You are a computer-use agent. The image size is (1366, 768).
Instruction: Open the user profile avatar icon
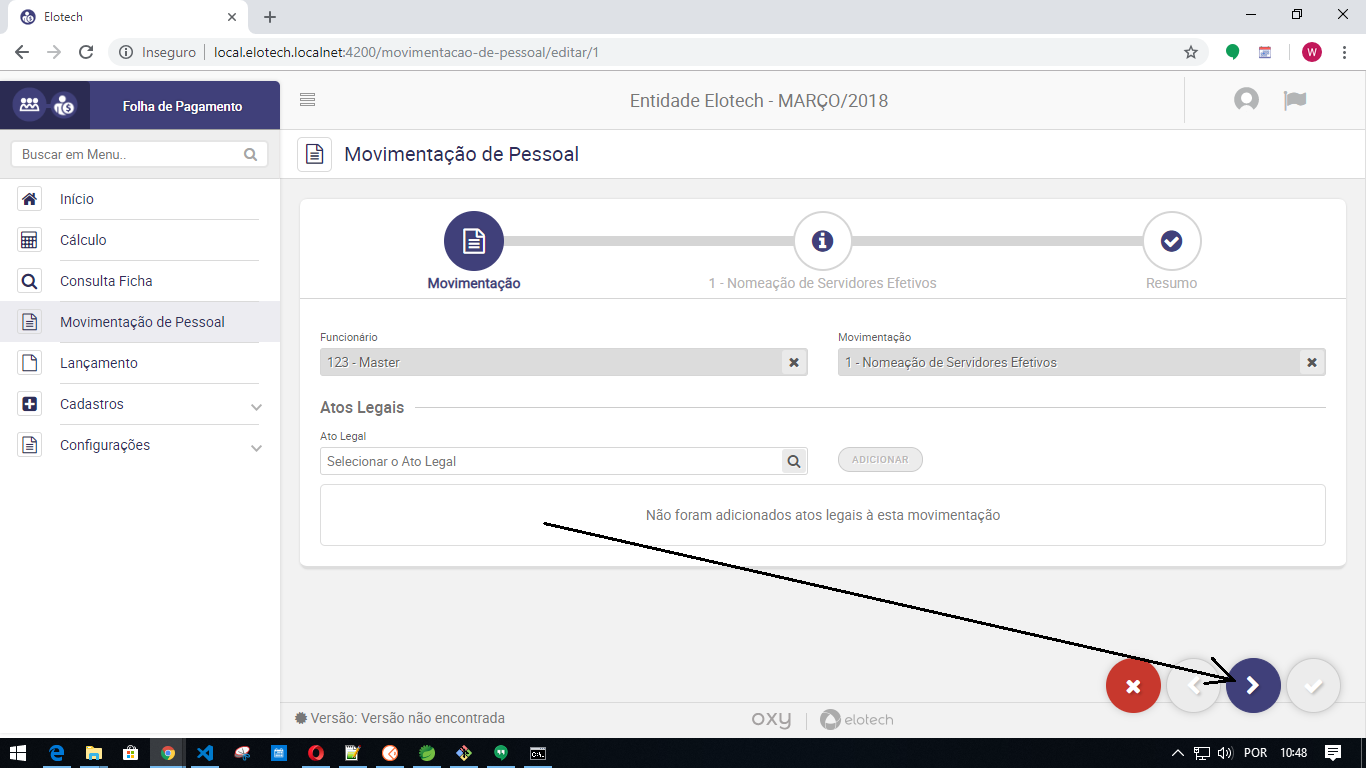coord(1246,100)
